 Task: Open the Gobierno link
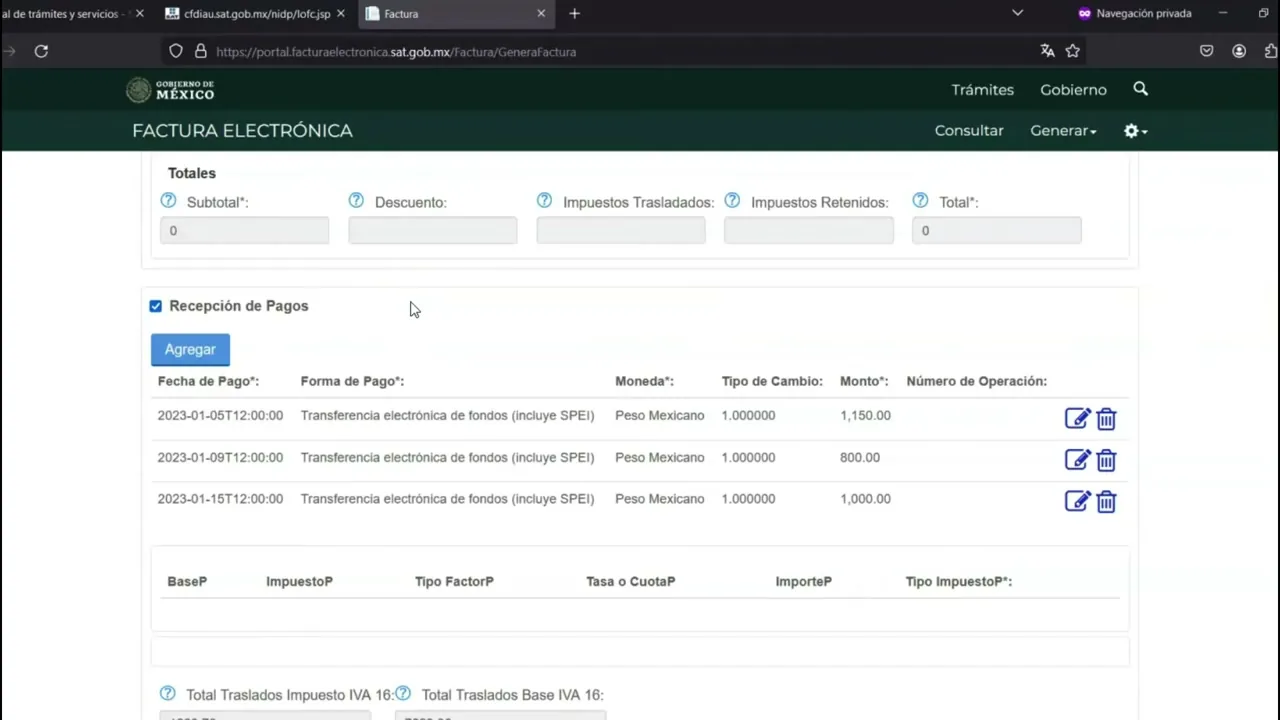[1073, 90]
